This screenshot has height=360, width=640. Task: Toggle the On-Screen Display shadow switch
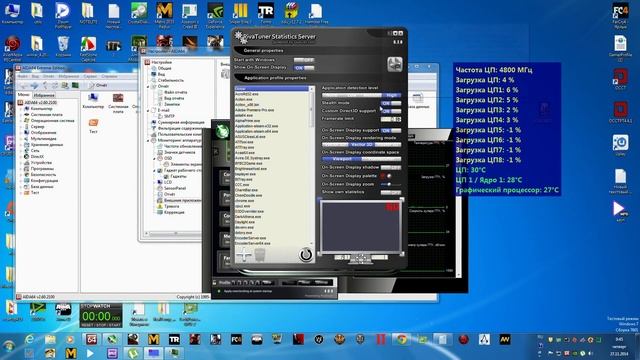pyautogui.click(x=391, y=168)
